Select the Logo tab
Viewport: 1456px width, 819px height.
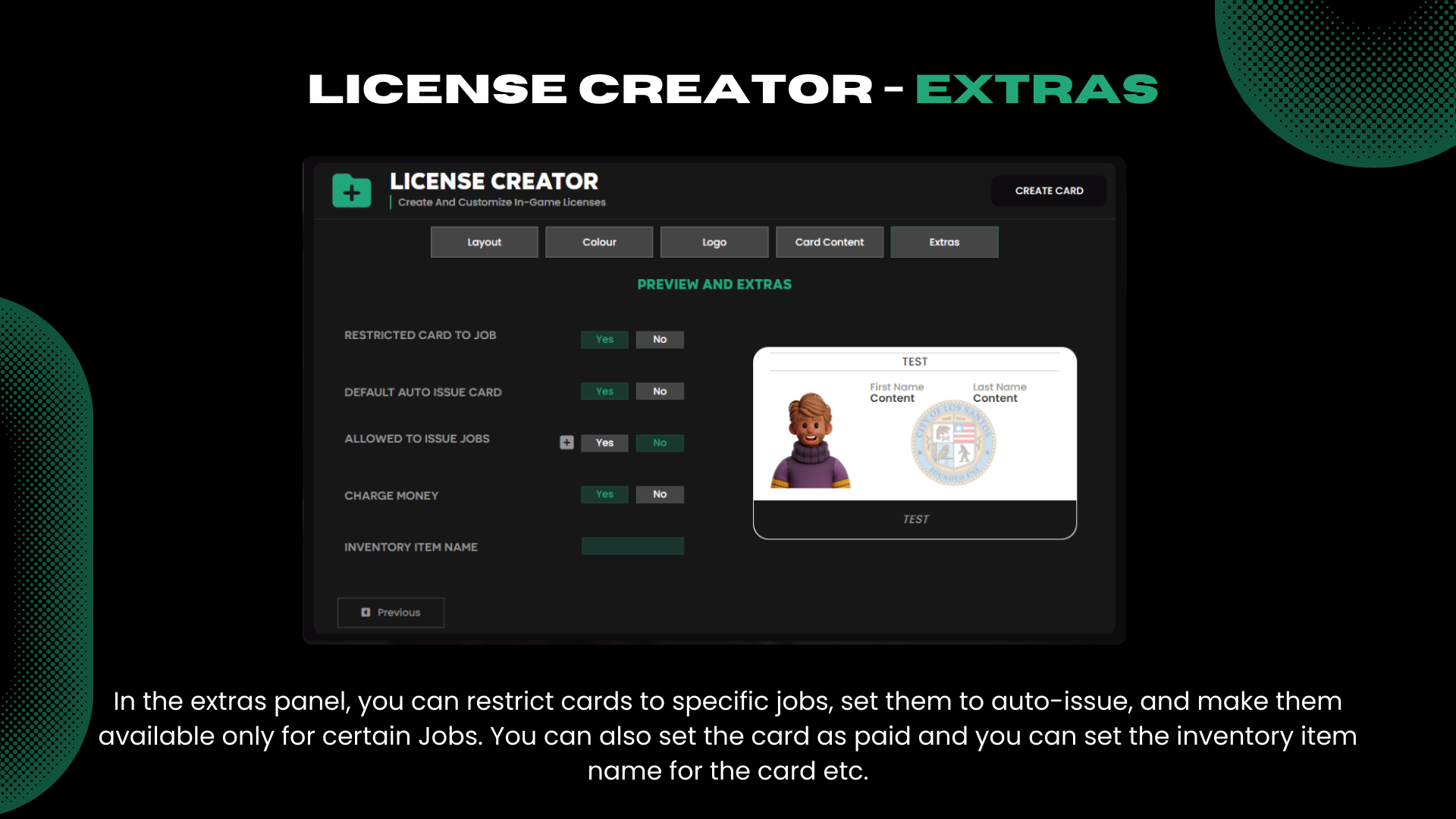714,241
